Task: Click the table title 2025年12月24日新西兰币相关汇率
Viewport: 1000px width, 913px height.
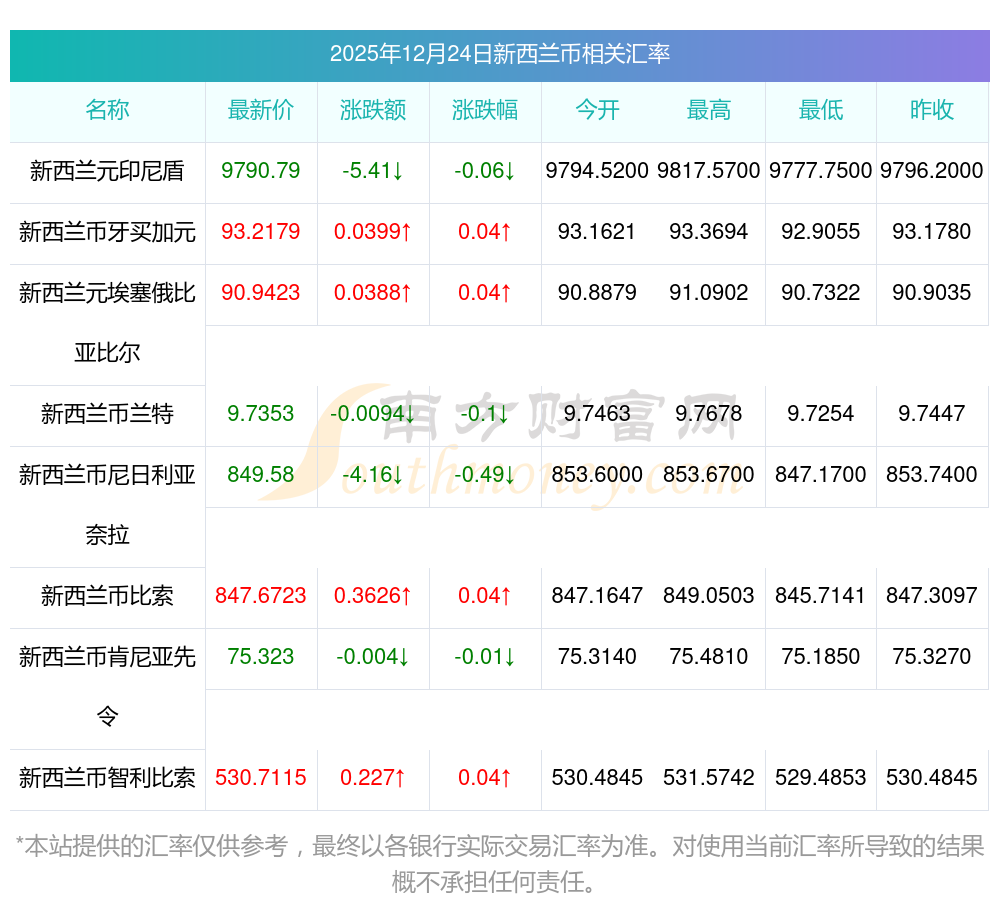Action: pyautogui.click(x=500, y=54)
